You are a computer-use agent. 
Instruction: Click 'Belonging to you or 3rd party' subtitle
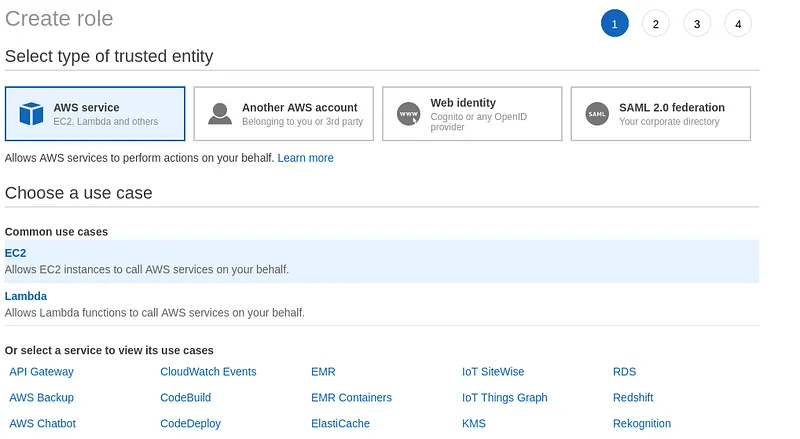[303, 121]
